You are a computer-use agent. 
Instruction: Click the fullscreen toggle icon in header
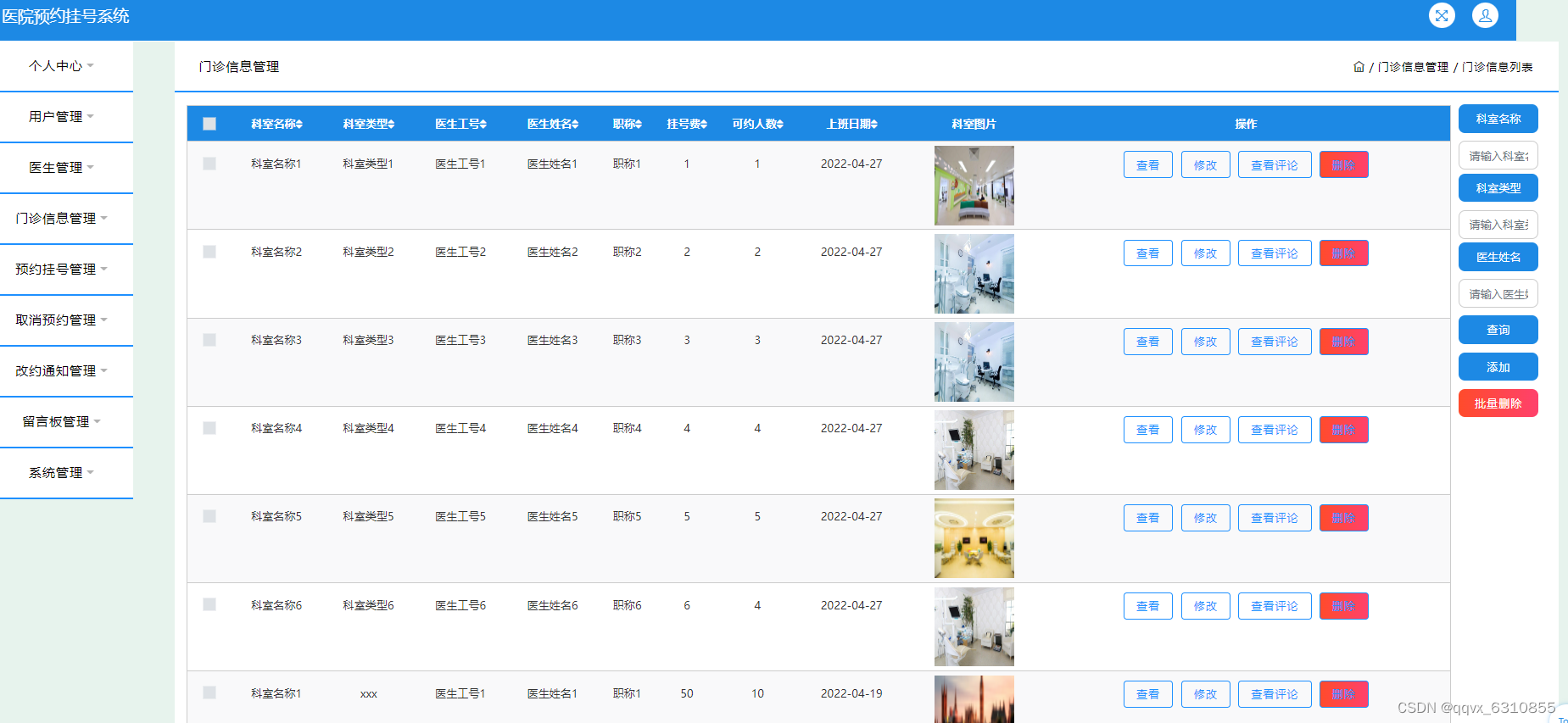tap(1442, 15)
